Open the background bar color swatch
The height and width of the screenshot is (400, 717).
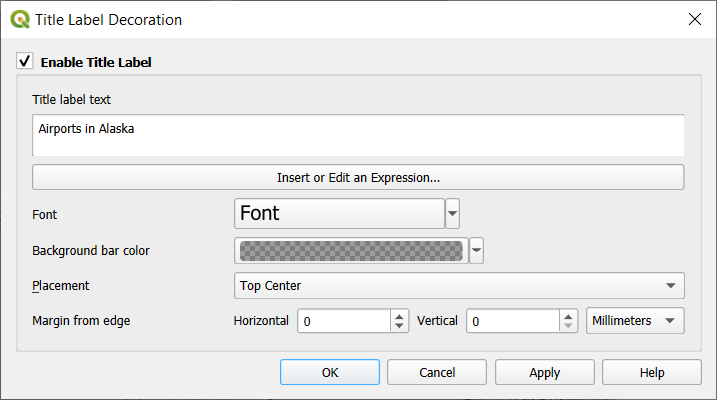pos(350,250)
